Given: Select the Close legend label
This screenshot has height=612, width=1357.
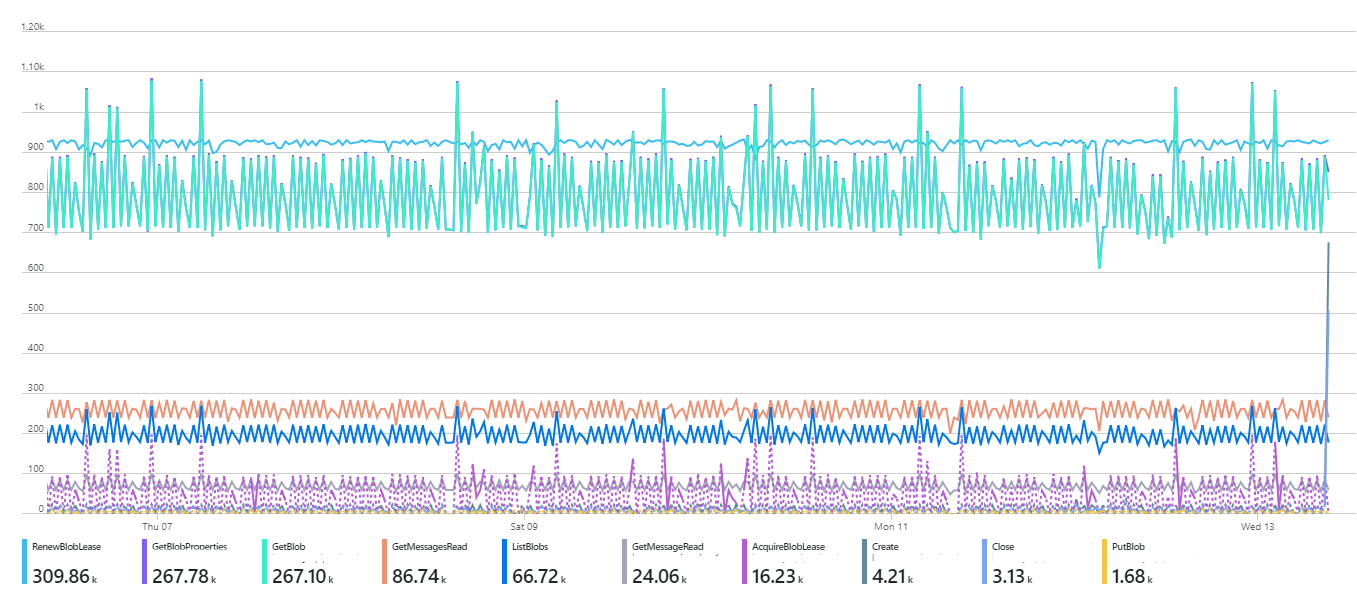Looking at the screenshot, I should (x=1003, y=547).
